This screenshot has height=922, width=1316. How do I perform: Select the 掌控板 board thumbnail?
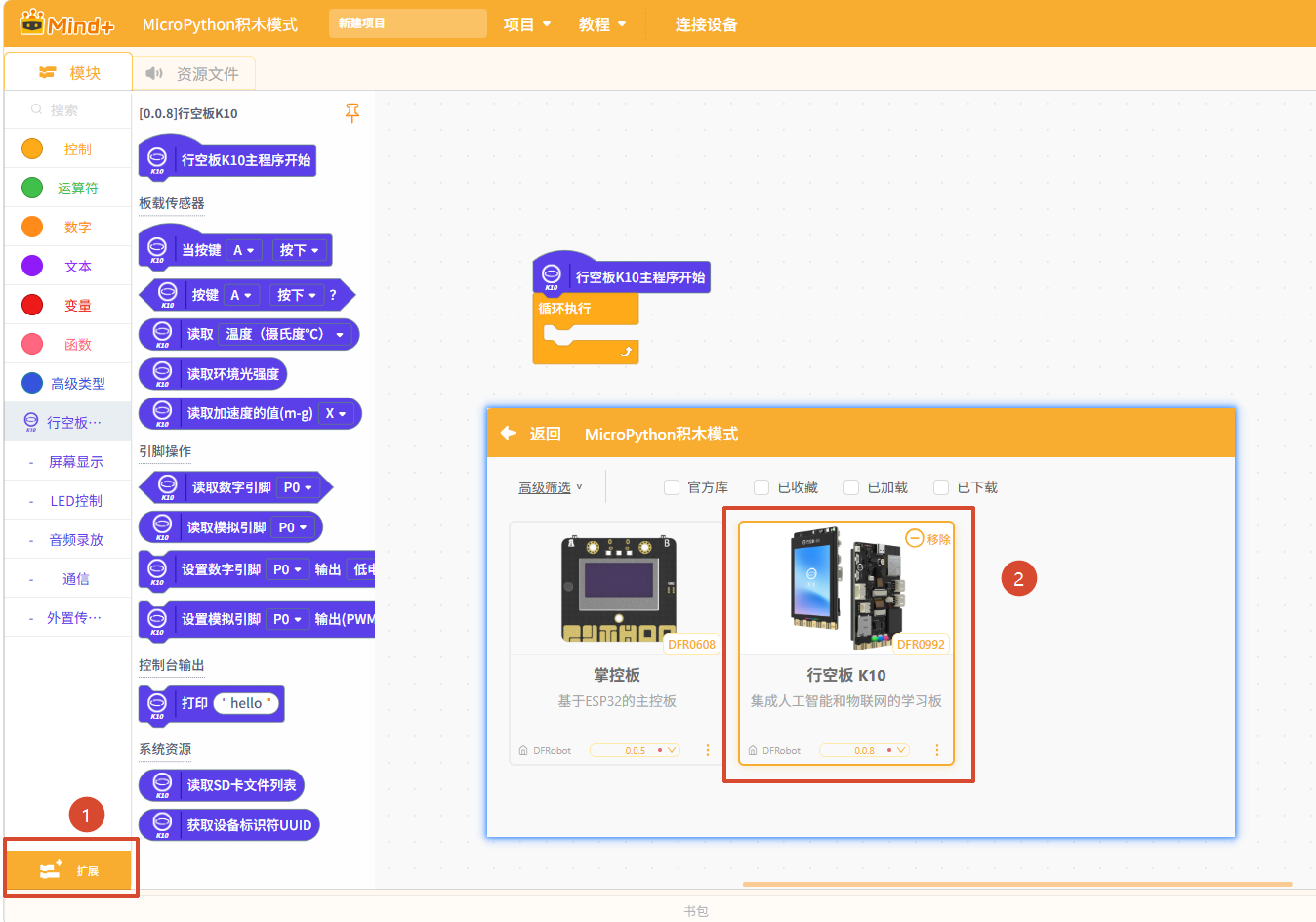tap(618, 589)
